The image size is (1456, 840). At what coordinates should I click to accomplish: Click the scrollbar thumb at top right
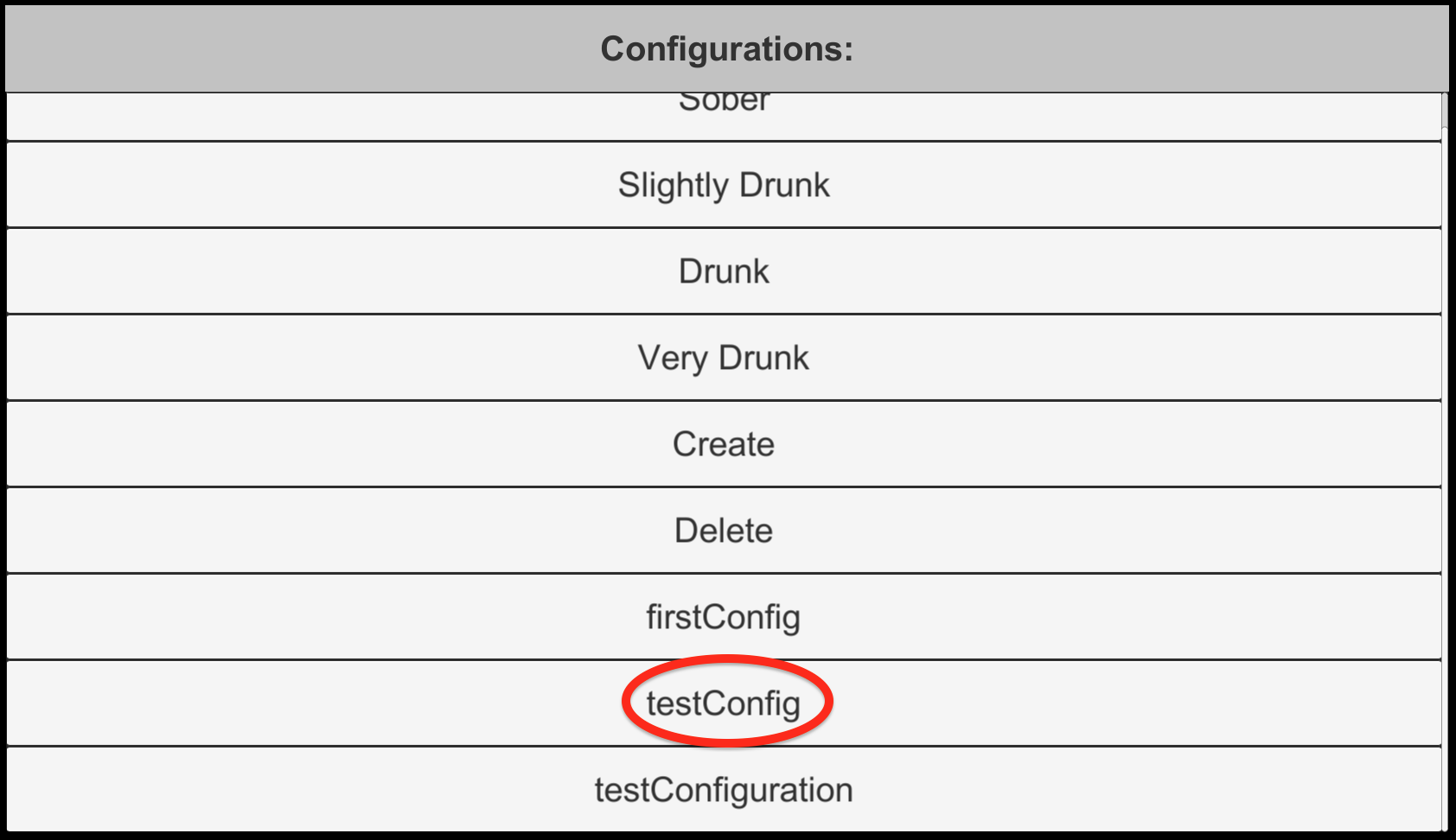(1445, 111)
